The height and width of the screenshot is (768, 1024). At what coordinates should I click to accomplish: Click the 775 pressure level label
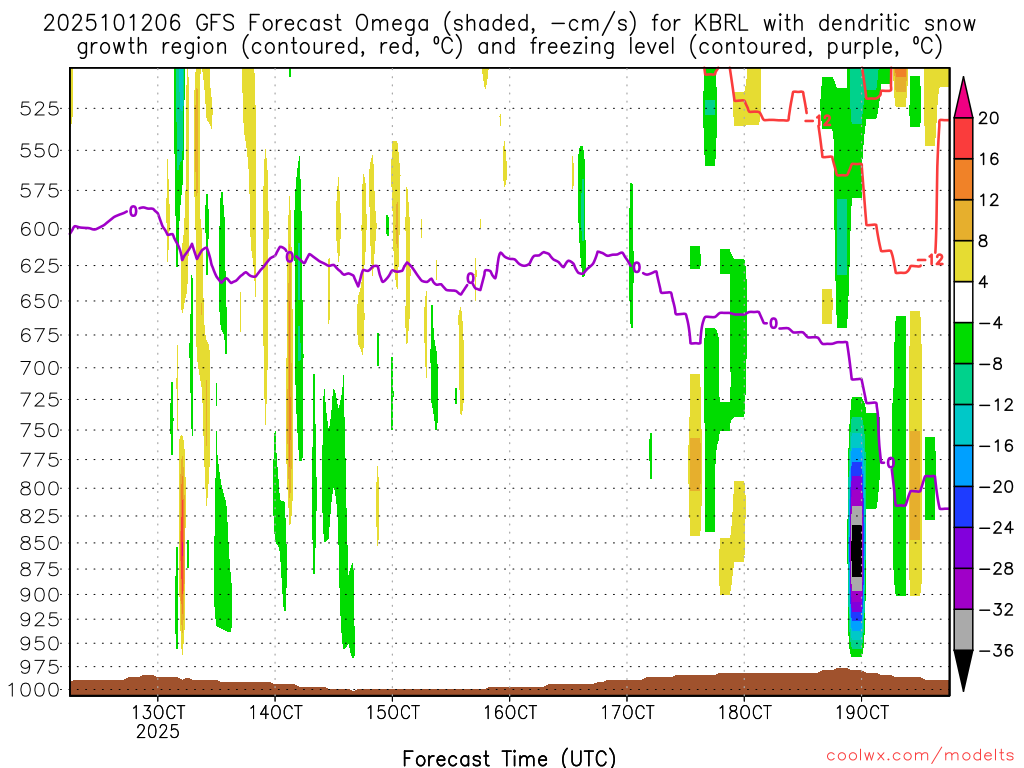pyautogui.click(x=40, y=460)
